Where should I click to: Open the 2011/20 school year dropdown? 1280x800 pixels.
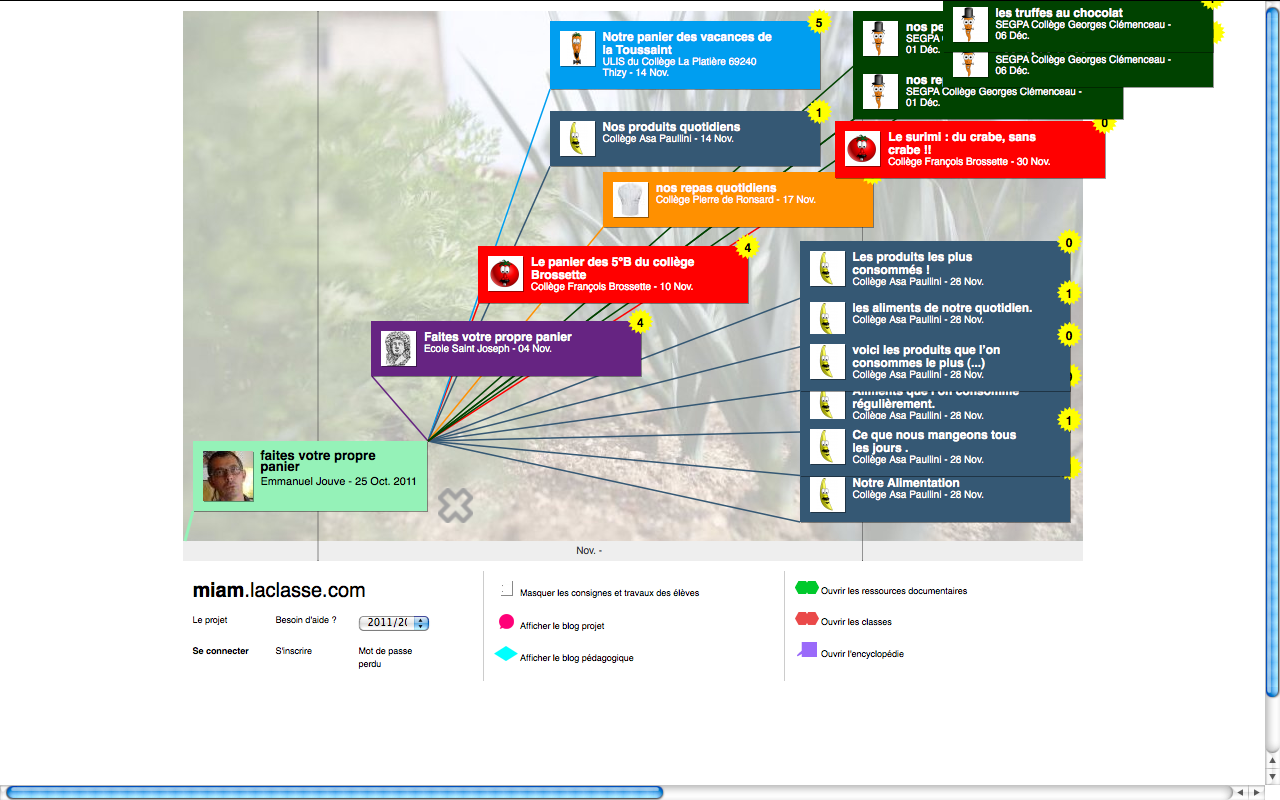coord(394,623)
